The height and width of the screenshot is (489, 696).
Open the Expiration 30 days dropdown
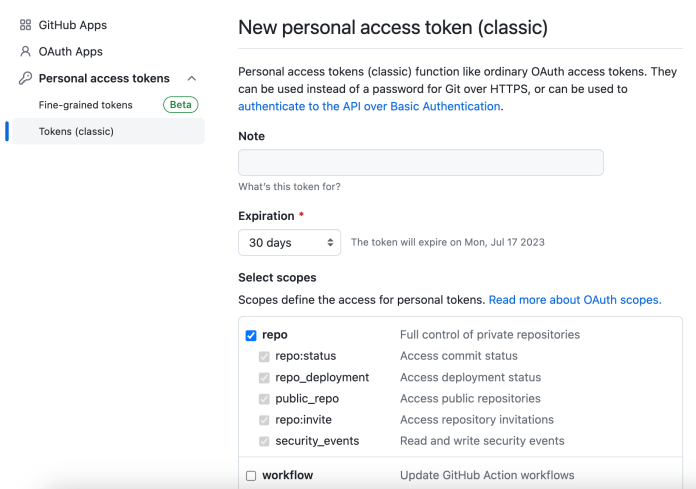click(289, 243)
